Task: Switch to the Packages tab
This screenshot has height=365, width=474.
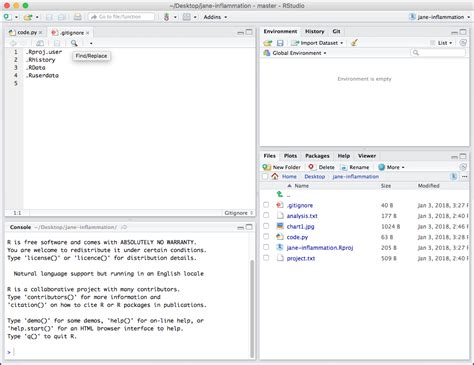Action: click(317, 156)
